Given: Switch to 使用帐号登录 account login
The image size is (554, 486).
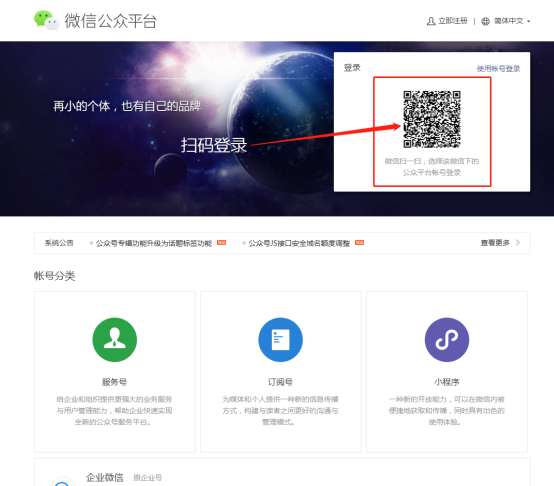Looking at the screenshot, I should pyautogui.click(x=498, y=69).
